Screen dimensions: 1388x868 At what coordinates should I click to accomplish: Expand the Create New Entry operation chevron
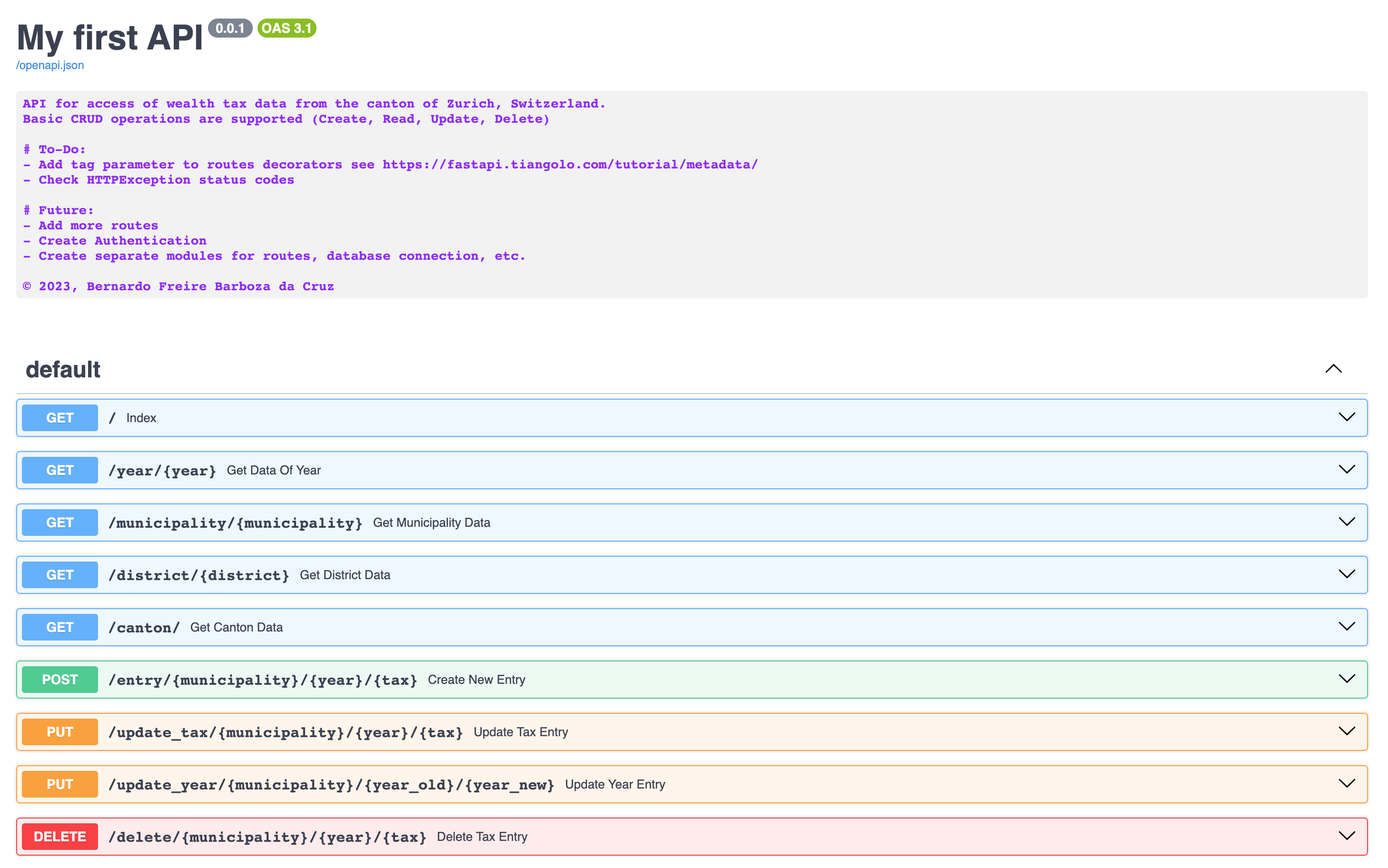click(x=1347, y=679)
